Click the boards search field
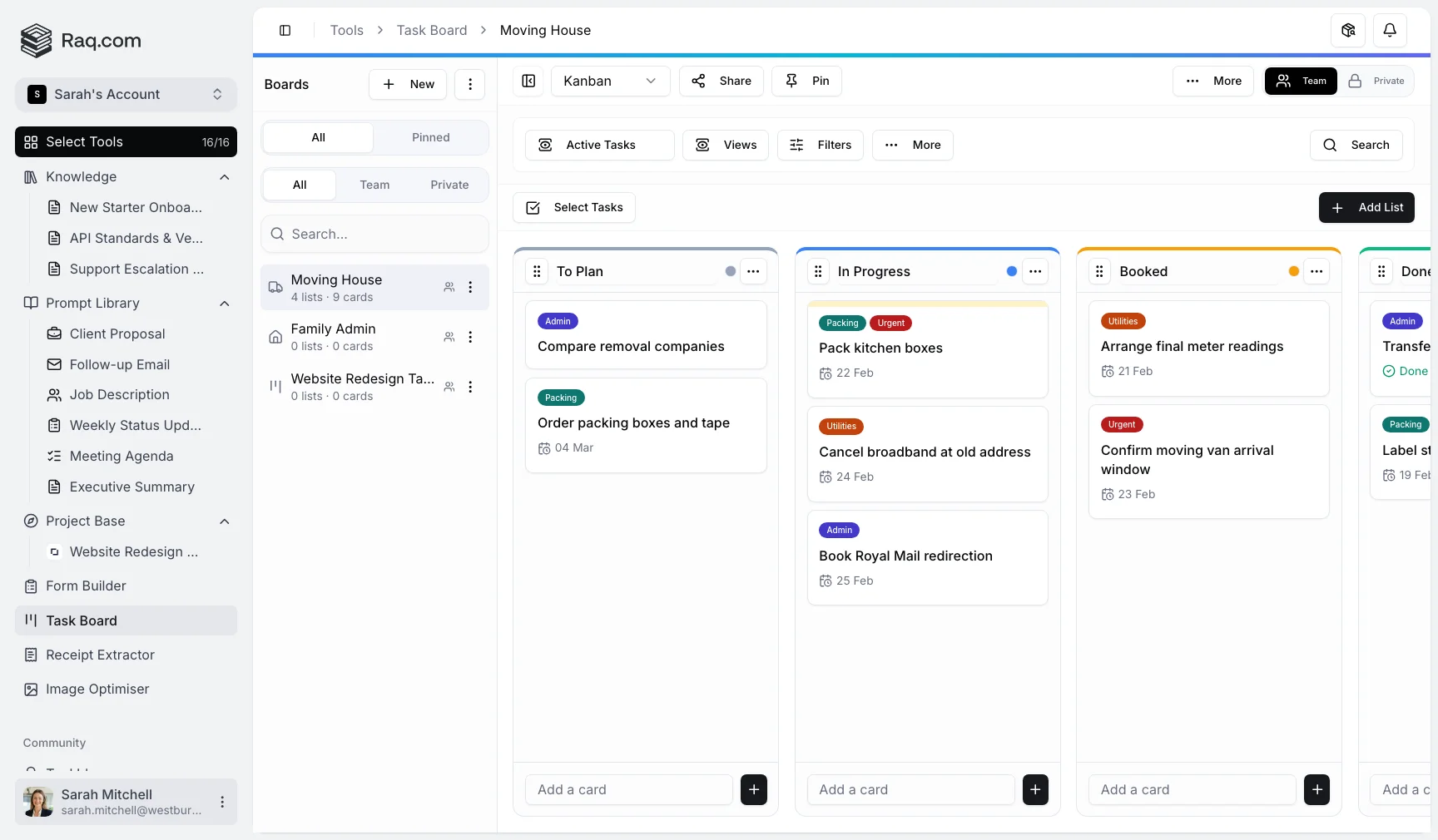 [374, 235]
